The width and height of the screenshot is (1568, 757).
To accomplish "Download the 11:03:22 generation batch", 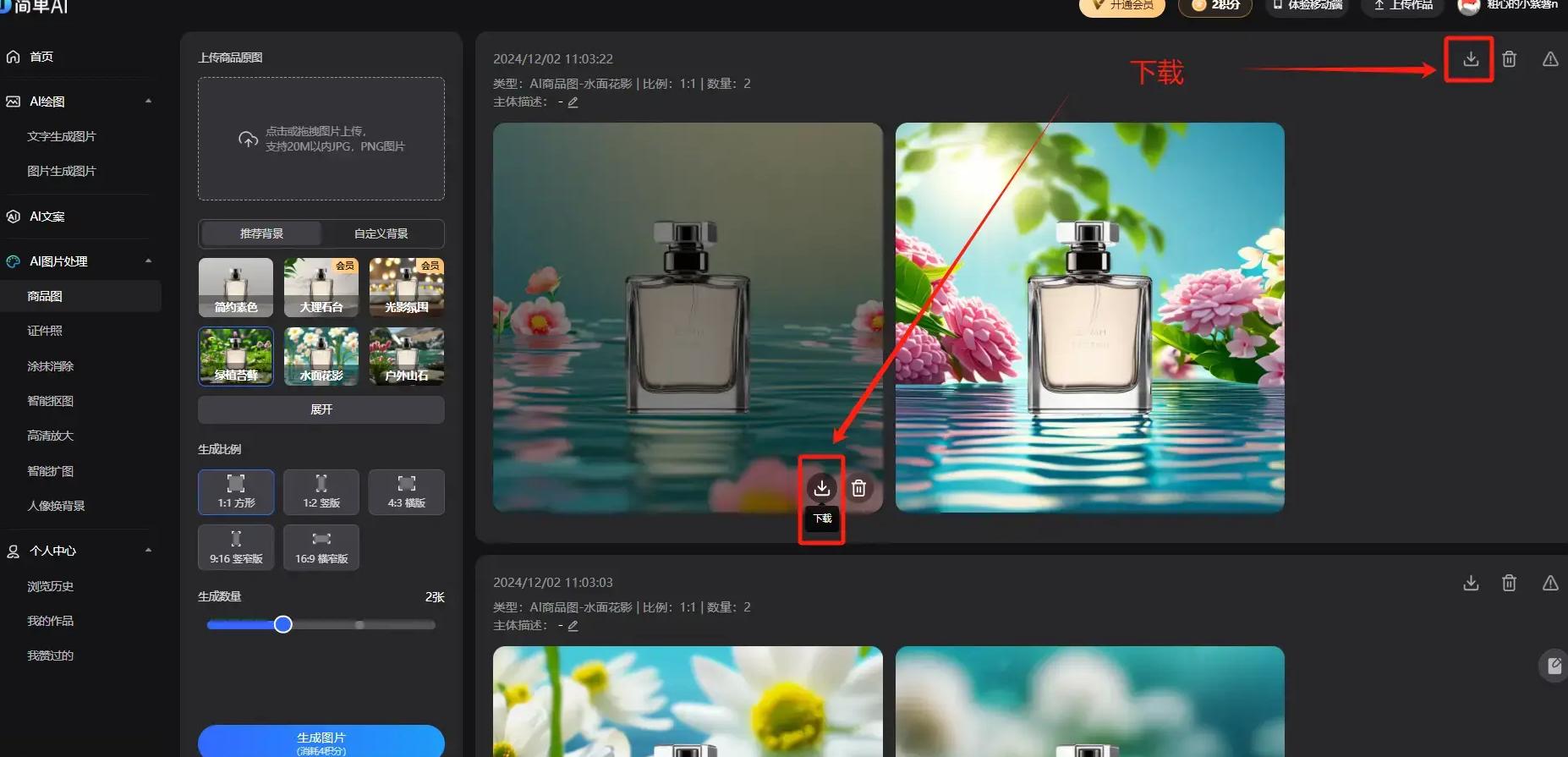I will [1471, 59].
